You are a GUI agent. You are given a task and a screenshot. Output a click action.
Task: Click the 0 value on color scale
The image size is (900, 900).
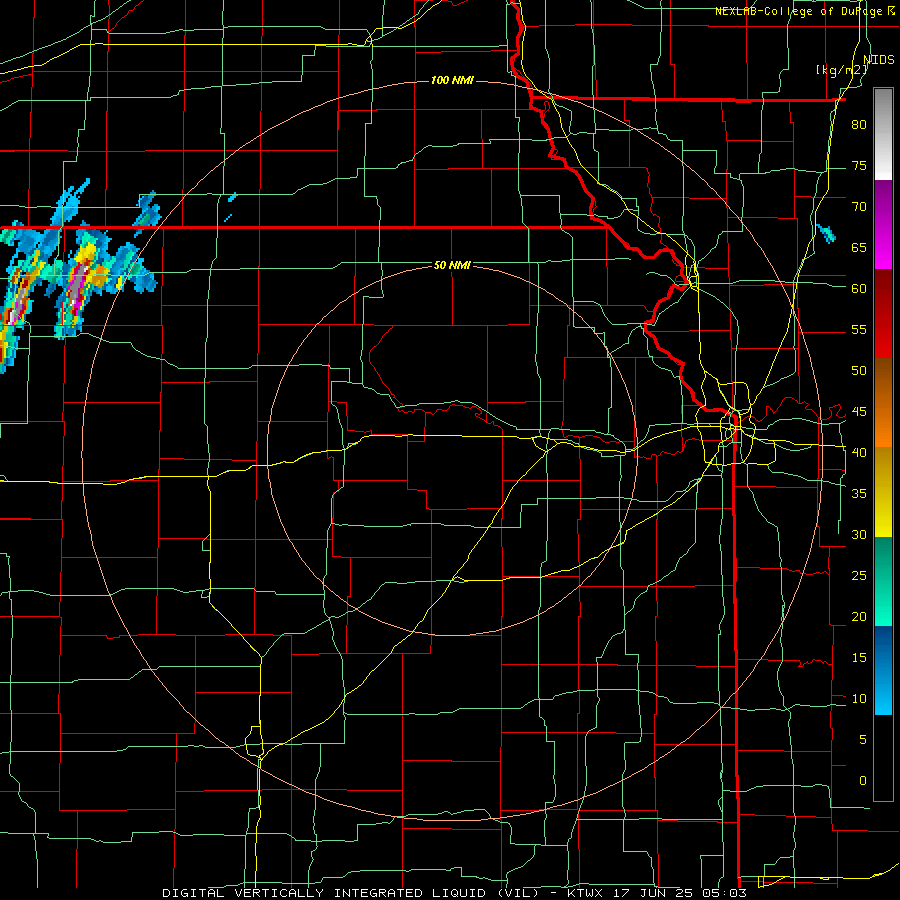[x=863, y=781]
